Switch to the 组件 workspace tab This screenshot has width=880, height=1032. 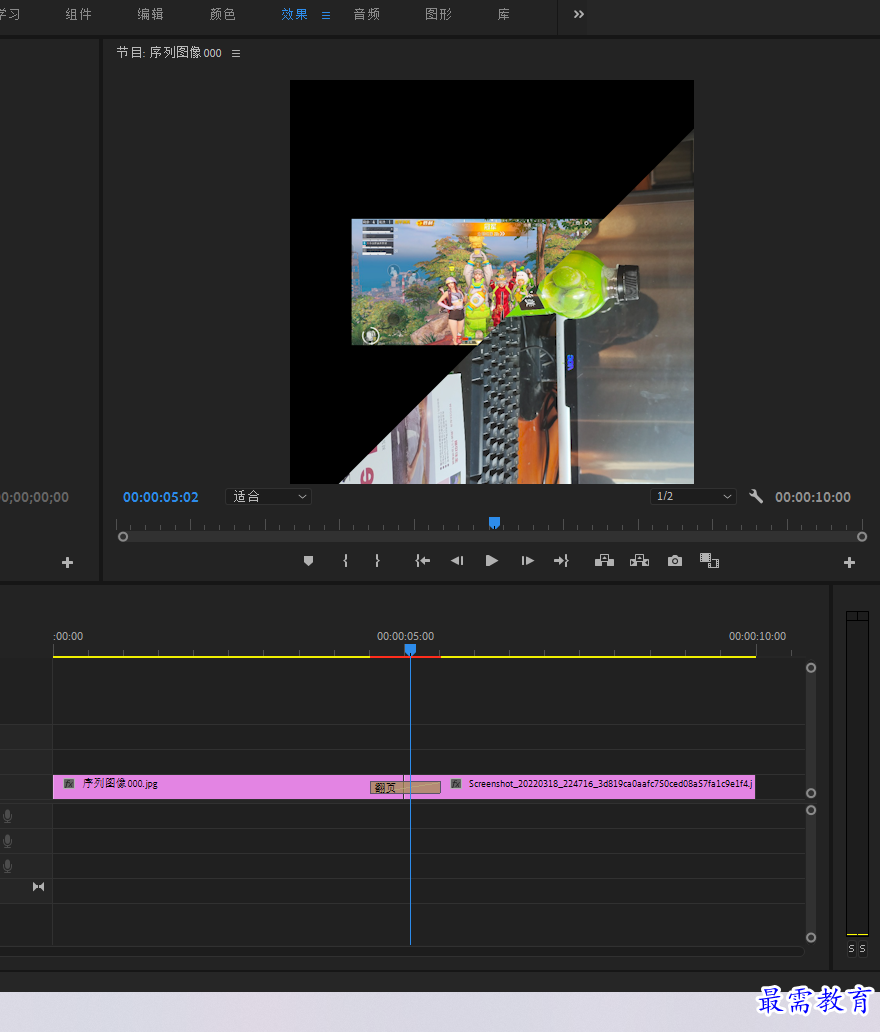tap(78, 14)
